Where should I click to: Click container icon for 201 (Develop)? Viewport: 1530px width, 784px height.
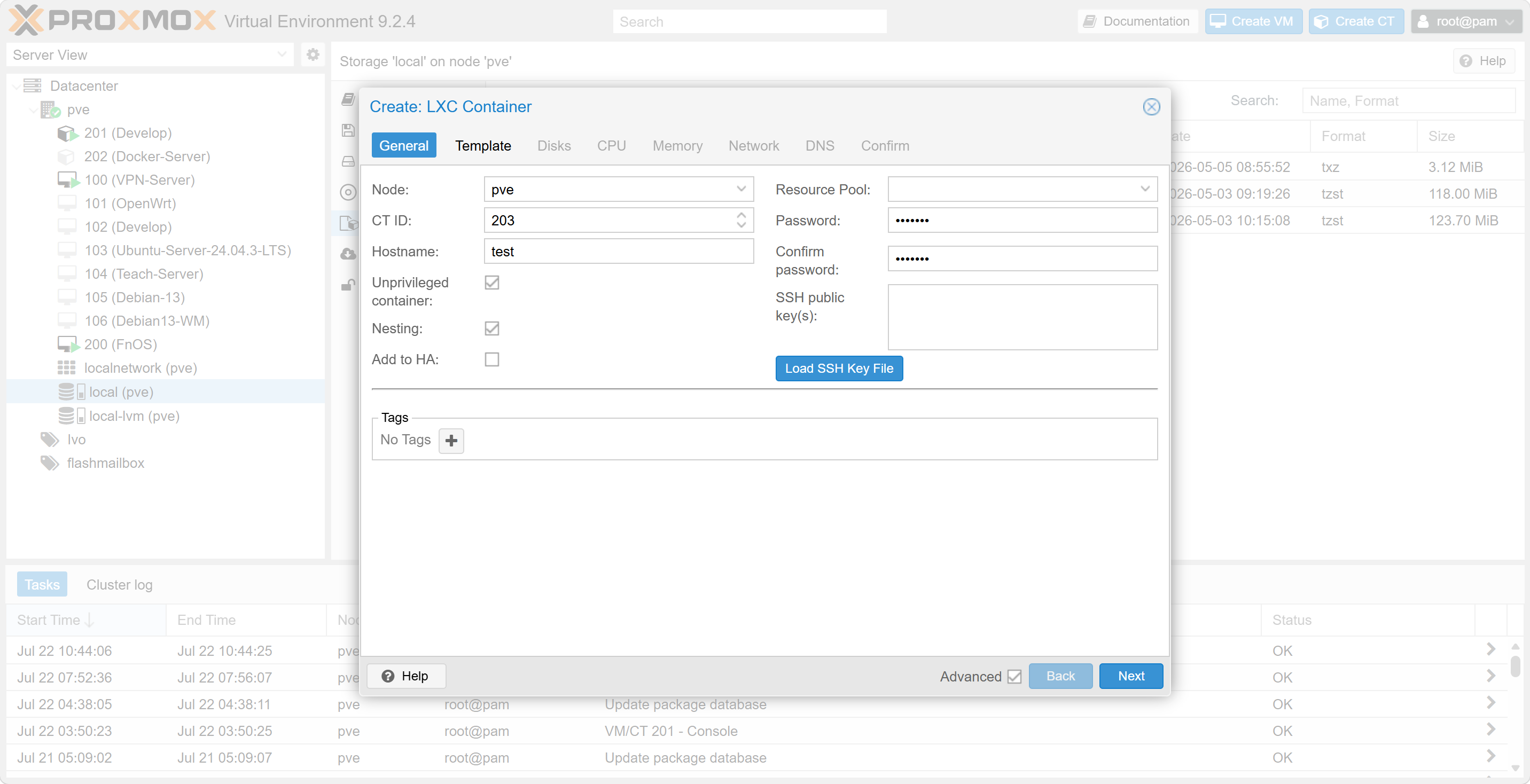pos(67,133)
